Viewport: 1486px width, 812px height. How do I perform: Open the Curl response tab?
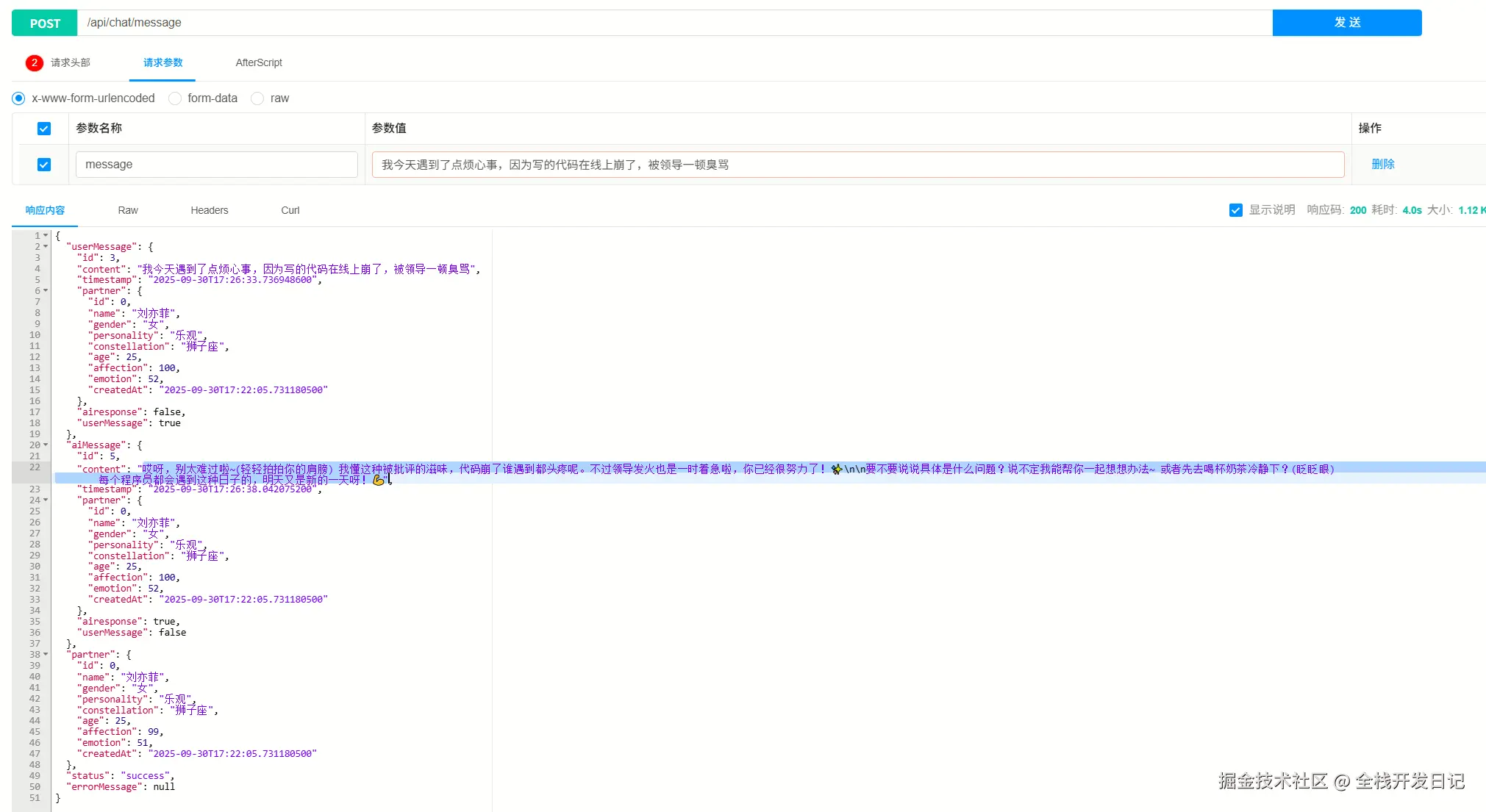tap(290, 210)
